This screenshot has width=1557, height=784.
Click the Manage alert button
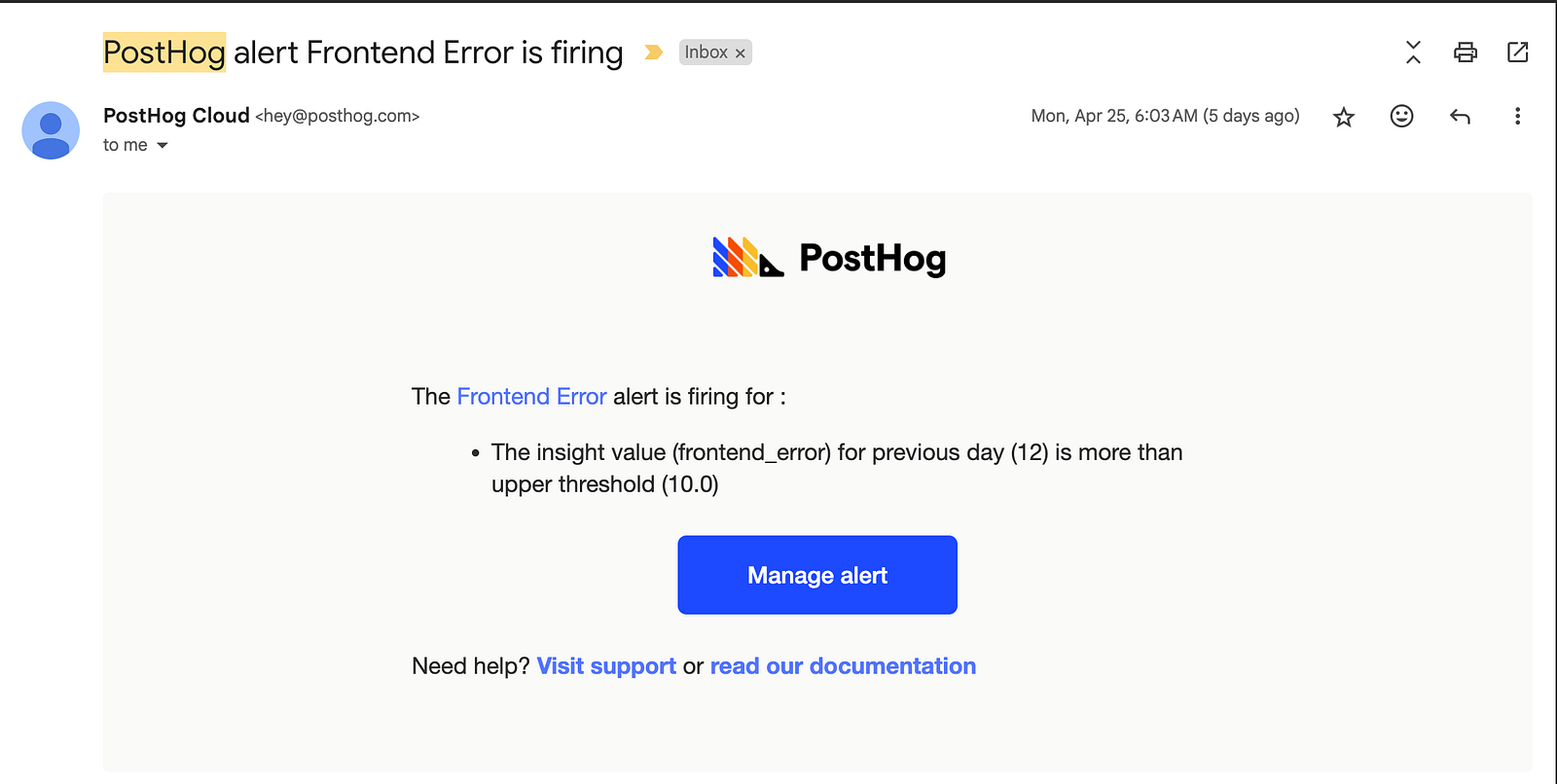tap(817, 575)
